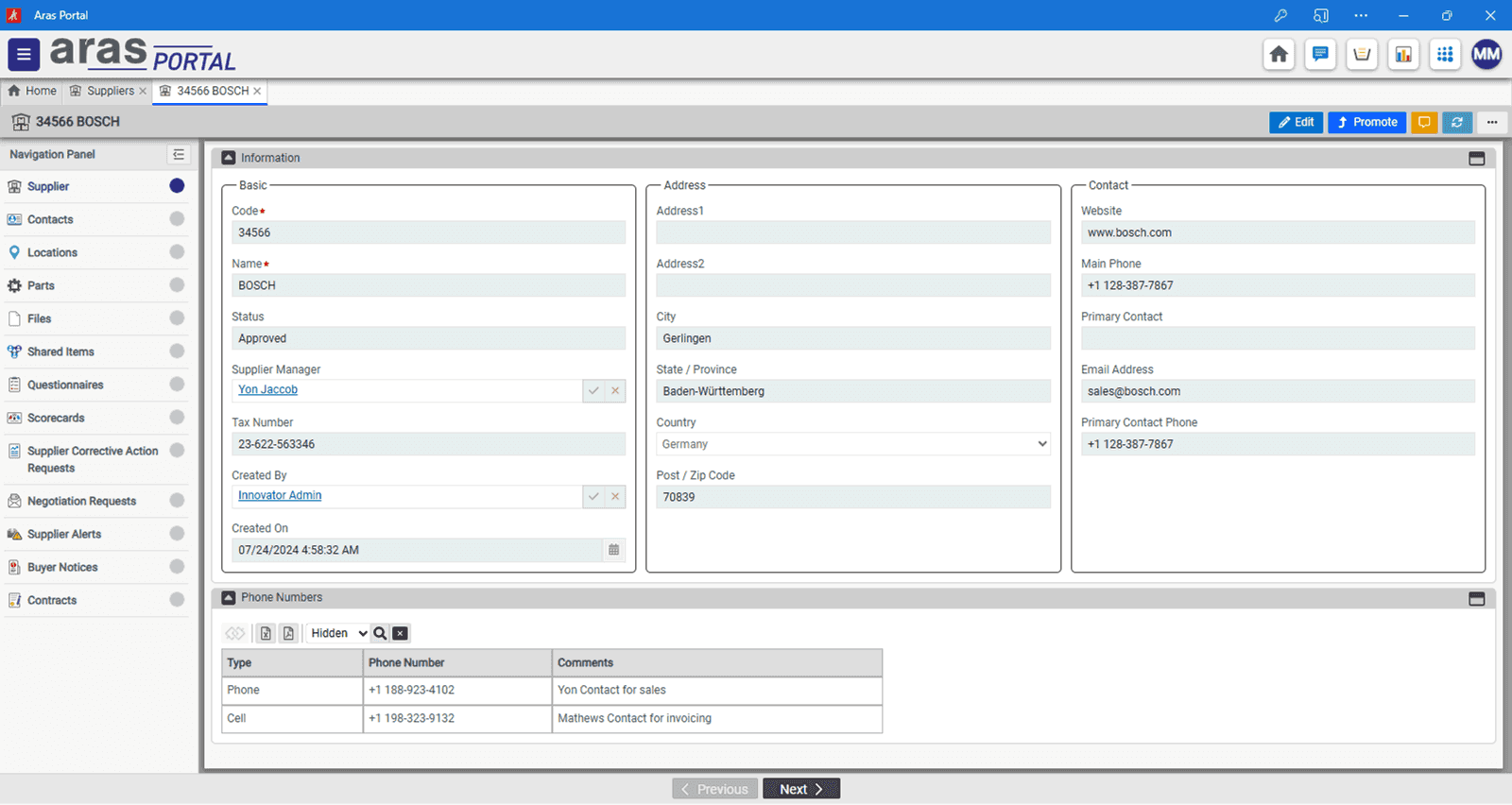Click the Edit button
The height and width of the screenshot is (805, 1512).
pyautogui.click(x=1297, y=122)
